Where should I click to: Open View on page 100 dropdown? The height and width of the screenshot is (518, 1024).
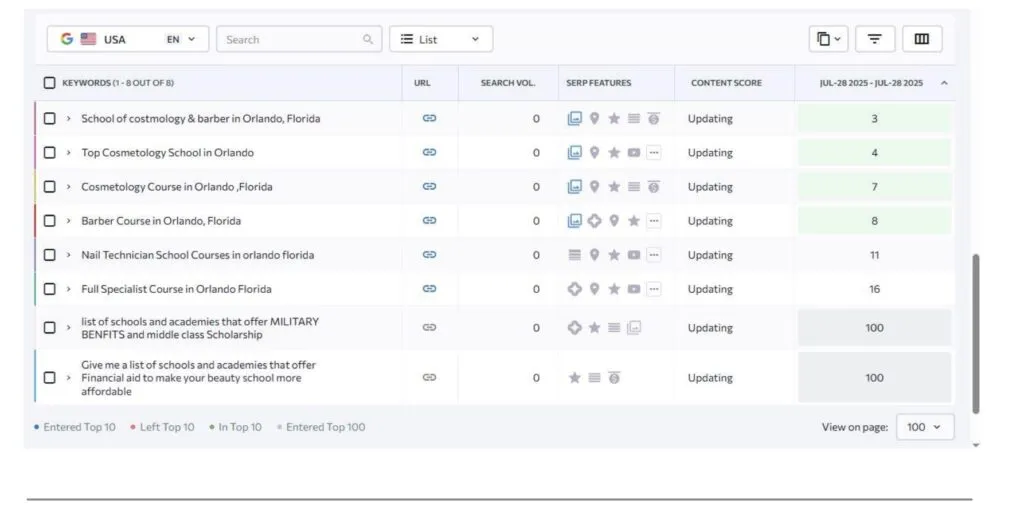coord(925,427)
